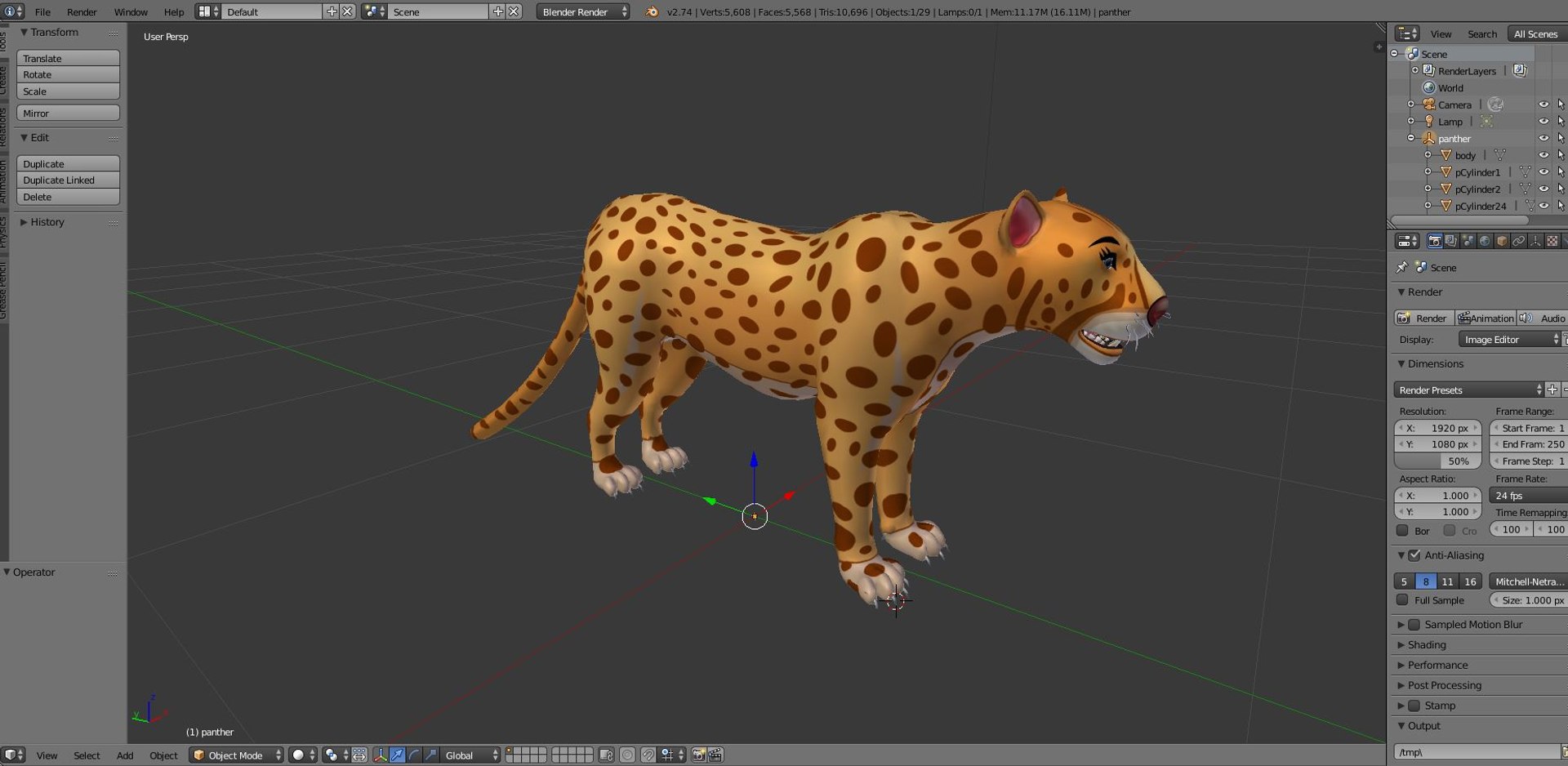Click the Mirror button
Image resolution: width=1568 pixels, height=766 pixels.
69,114
